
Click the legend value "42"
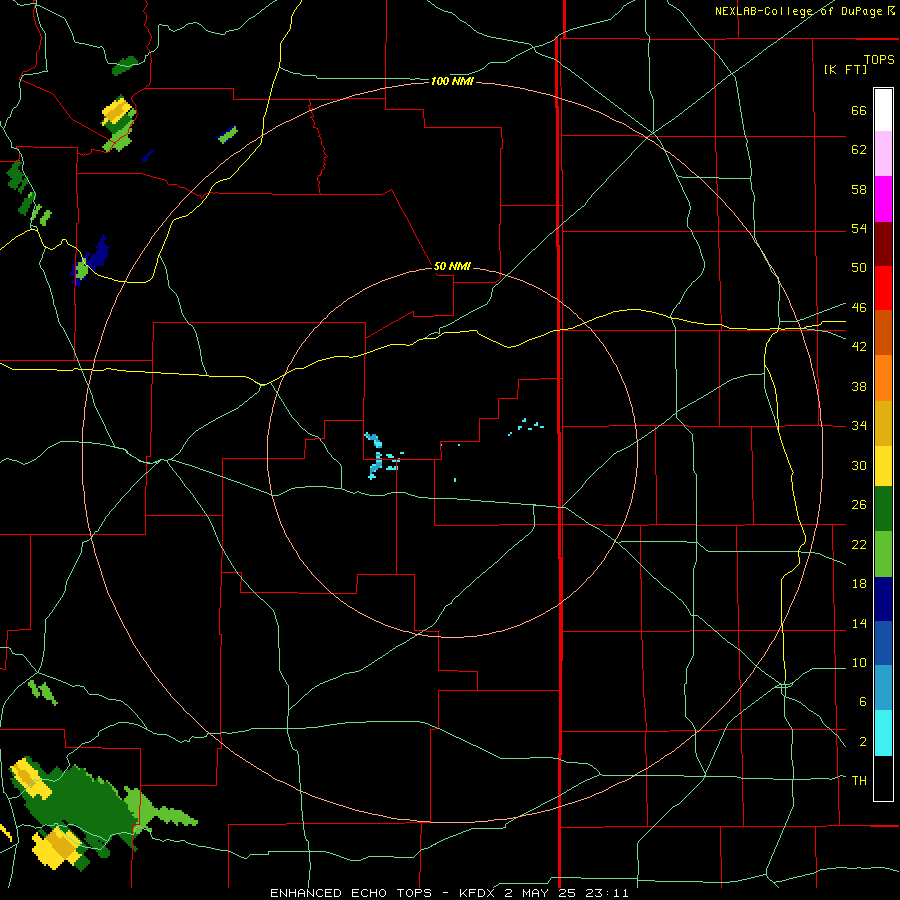tap(859, 346)
